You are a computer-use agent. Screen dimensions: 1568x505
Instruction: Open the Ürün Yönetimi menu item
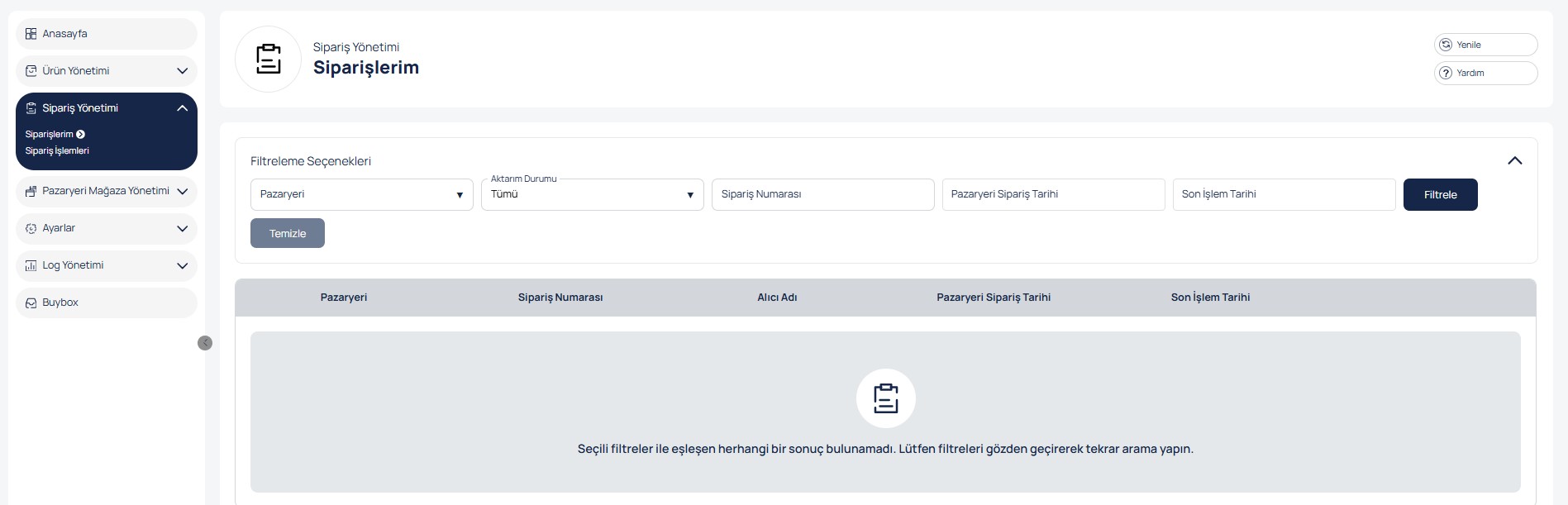pyautogui.click(x=107, y=71)
